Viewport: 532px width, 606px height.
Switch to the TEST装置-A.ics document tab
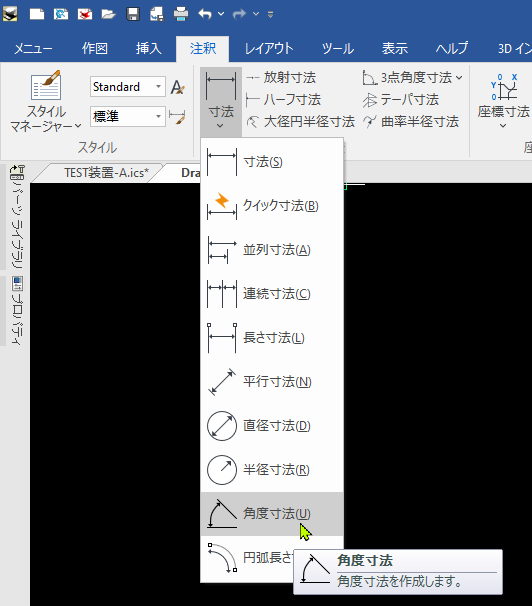106,172
